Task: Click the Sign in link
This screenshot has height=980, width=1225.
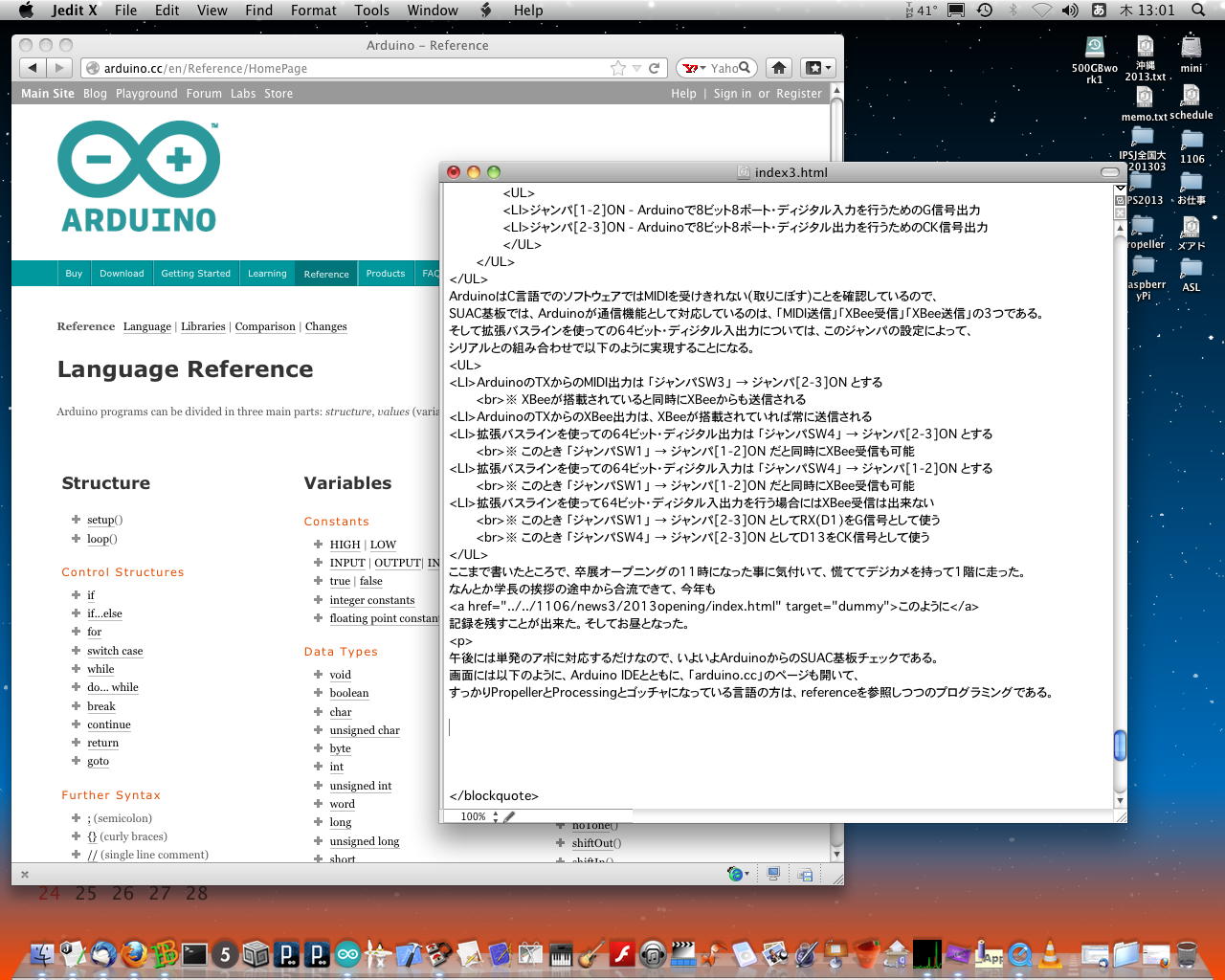Action: [x=732, y=94]
